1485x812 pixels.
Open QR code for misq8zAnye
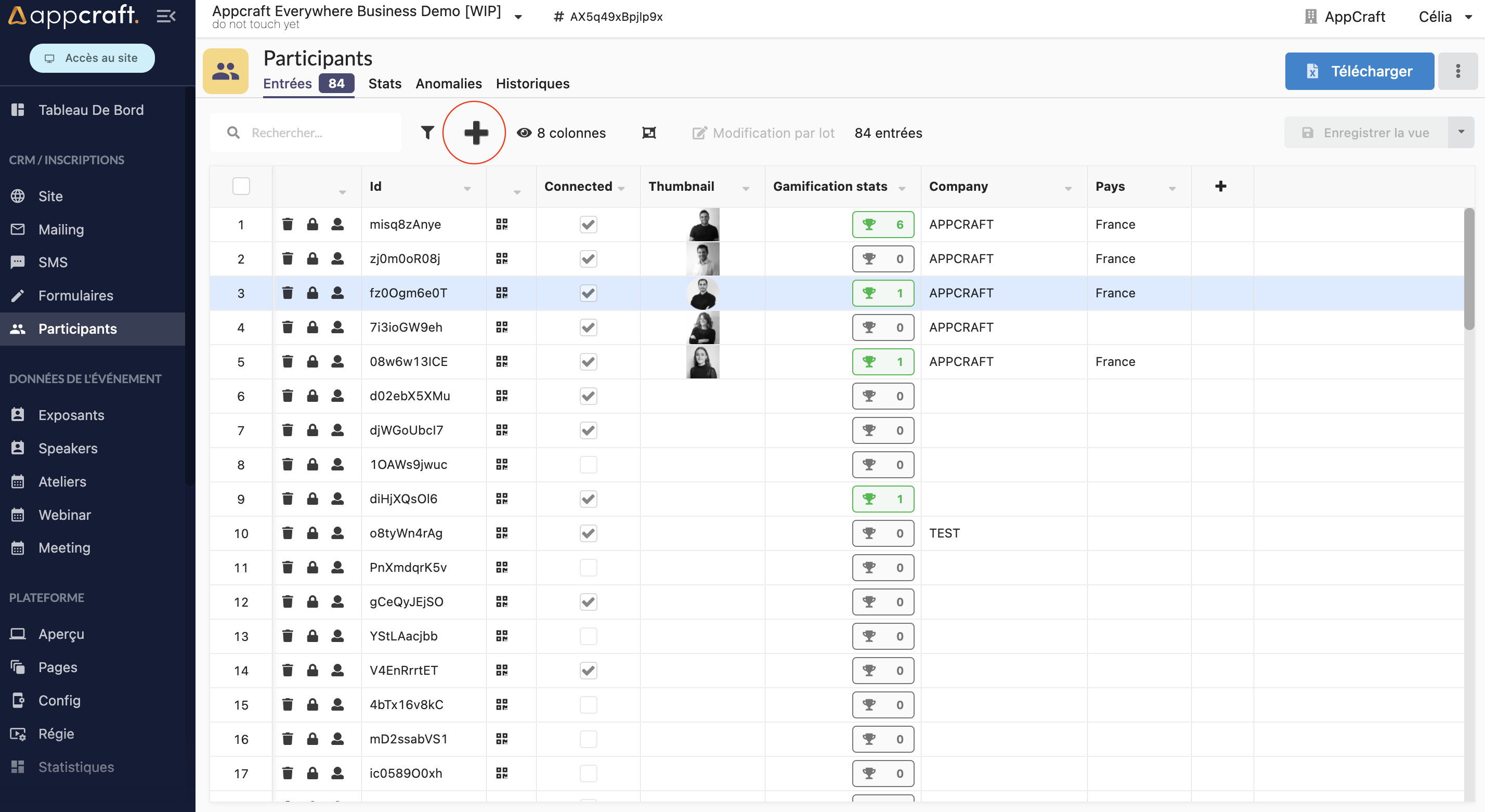[502, 224]
